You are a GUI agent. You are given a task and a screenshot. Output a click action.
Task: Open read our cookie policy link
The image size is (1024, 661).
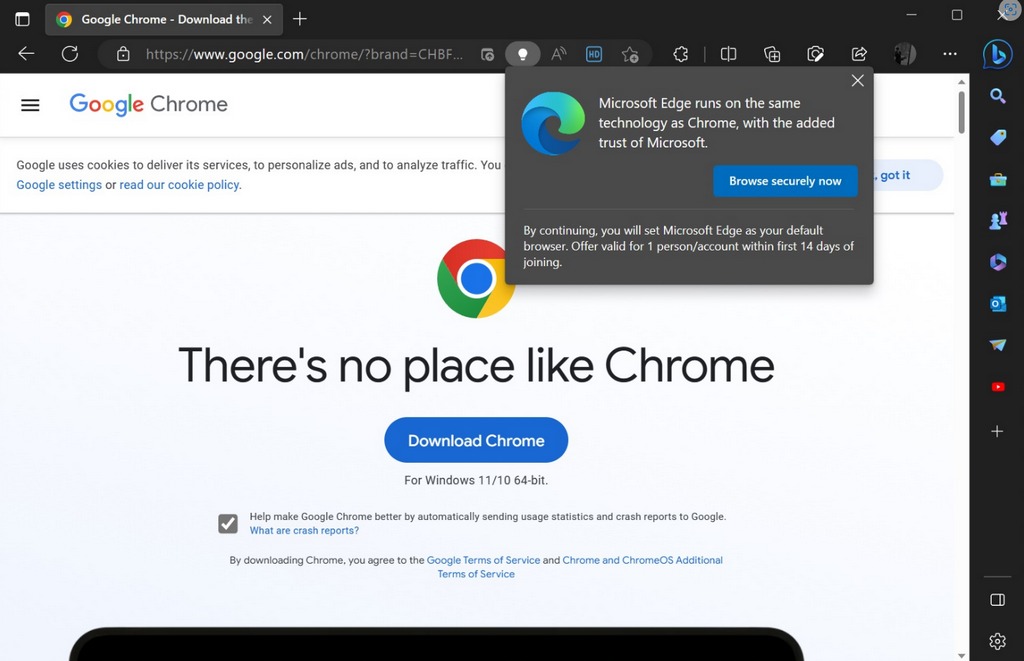pos(179,185)
